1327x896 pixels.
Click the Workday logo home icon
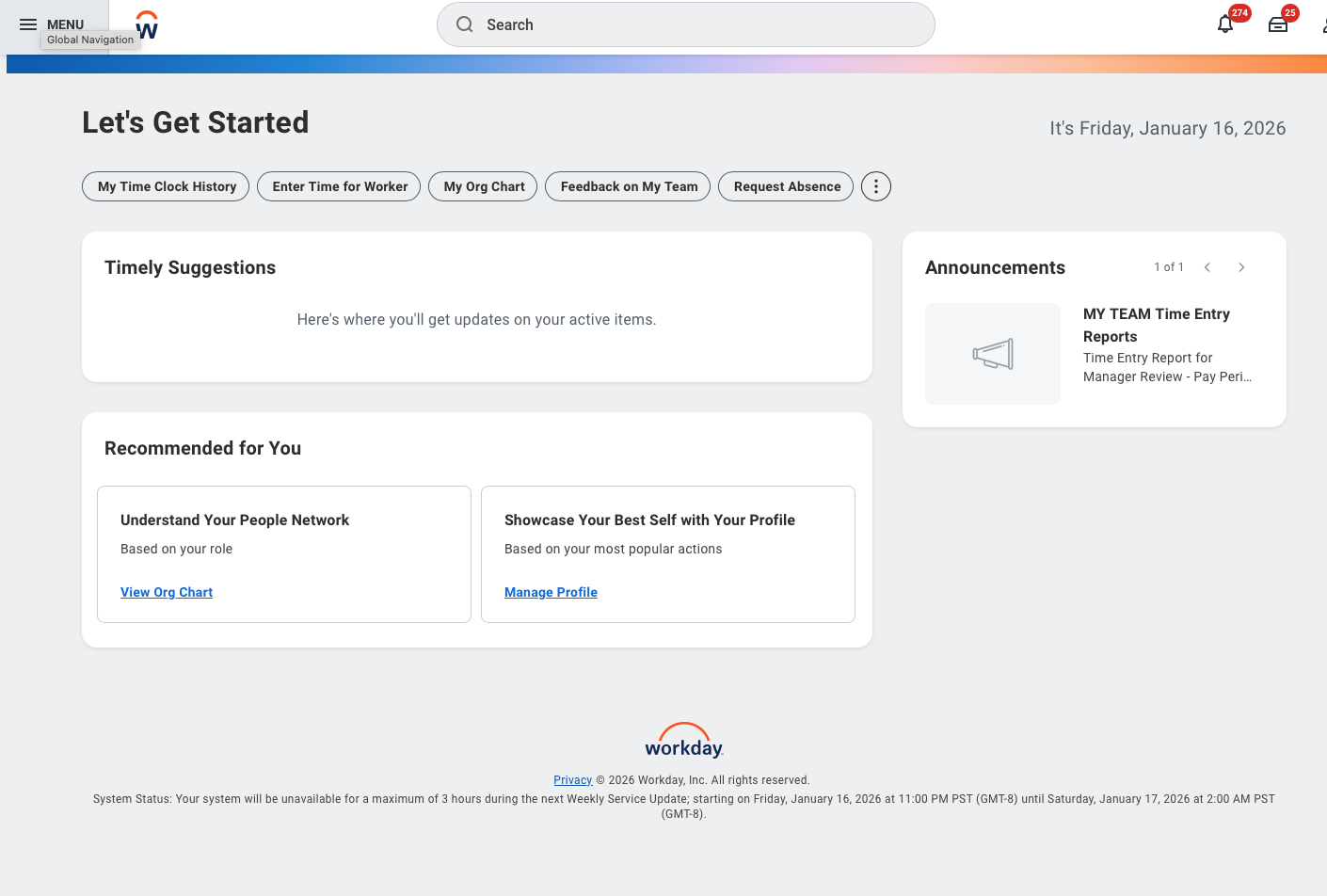pyautogui.click(x=148, y=25)
